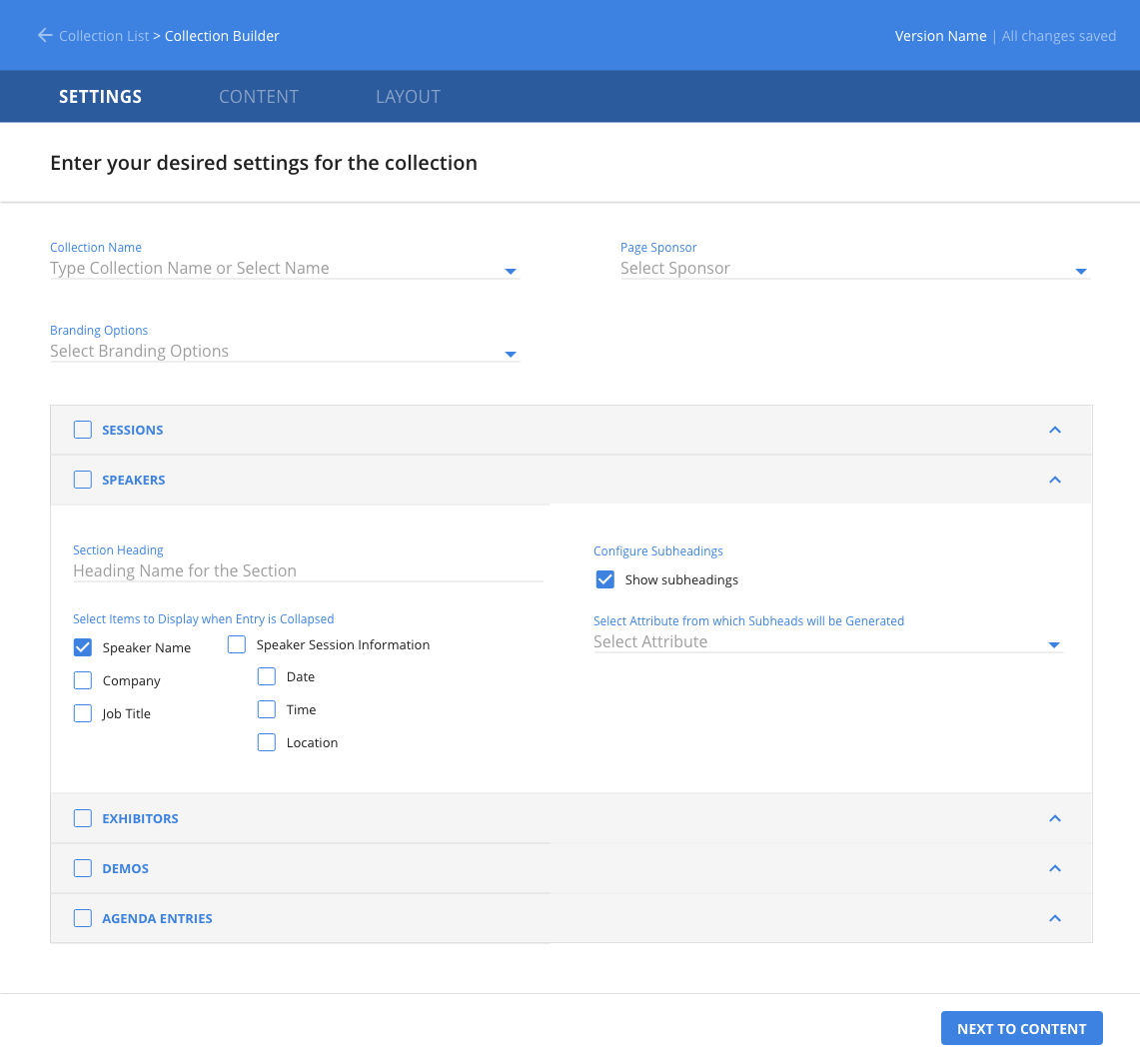Switch to the Content tab

click(x=259, y=97)
